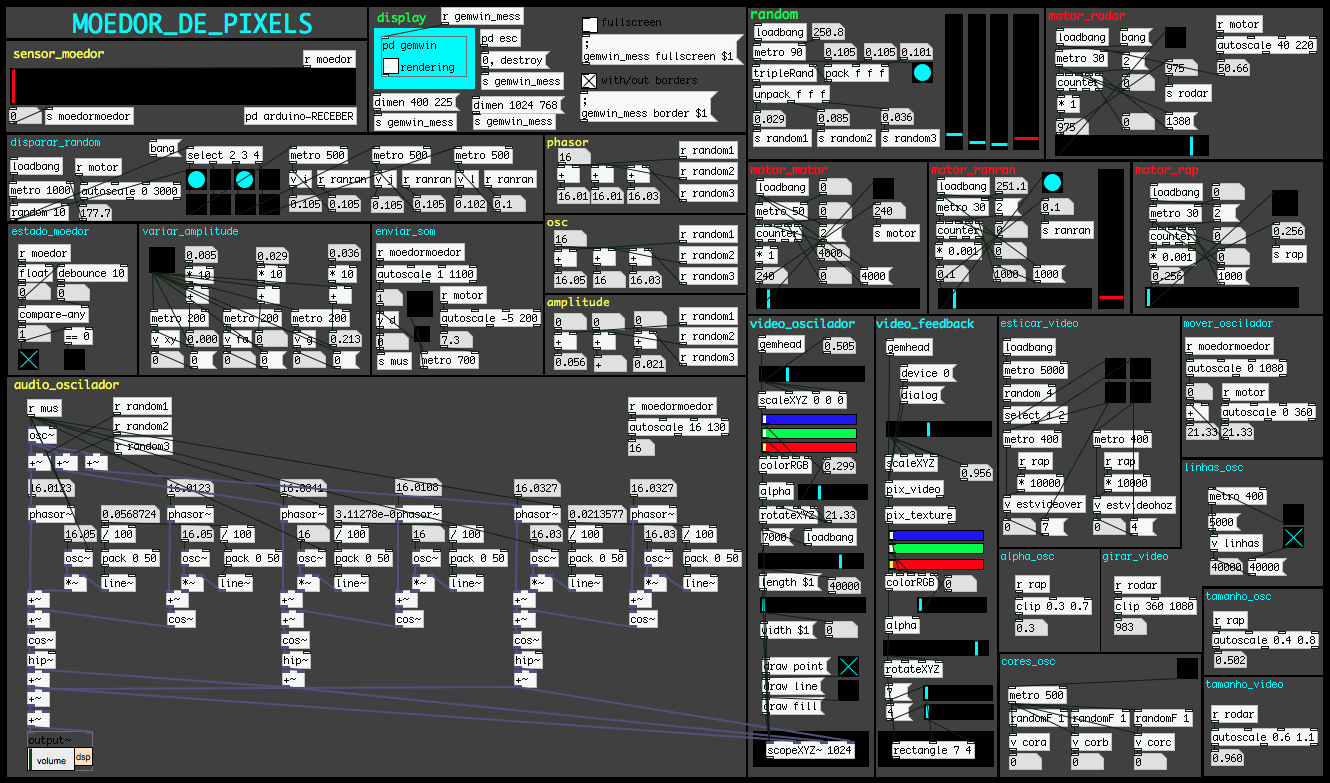Screen dimensions: 1330x783
Task: Toggle the X box next to draw point
Action: tap(848, 666)
